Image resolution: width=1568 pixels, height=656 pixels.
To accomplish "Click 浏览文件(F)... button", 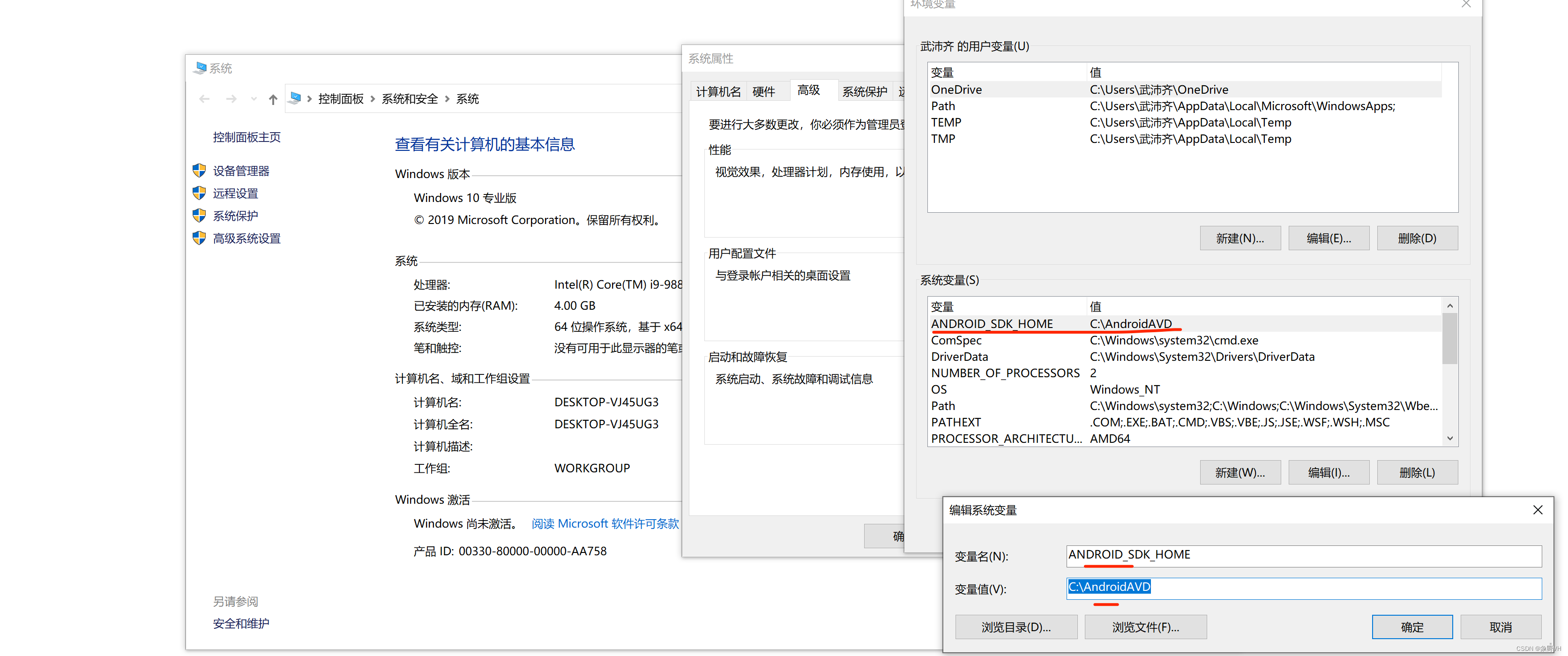I will (x=1146, y=627).
